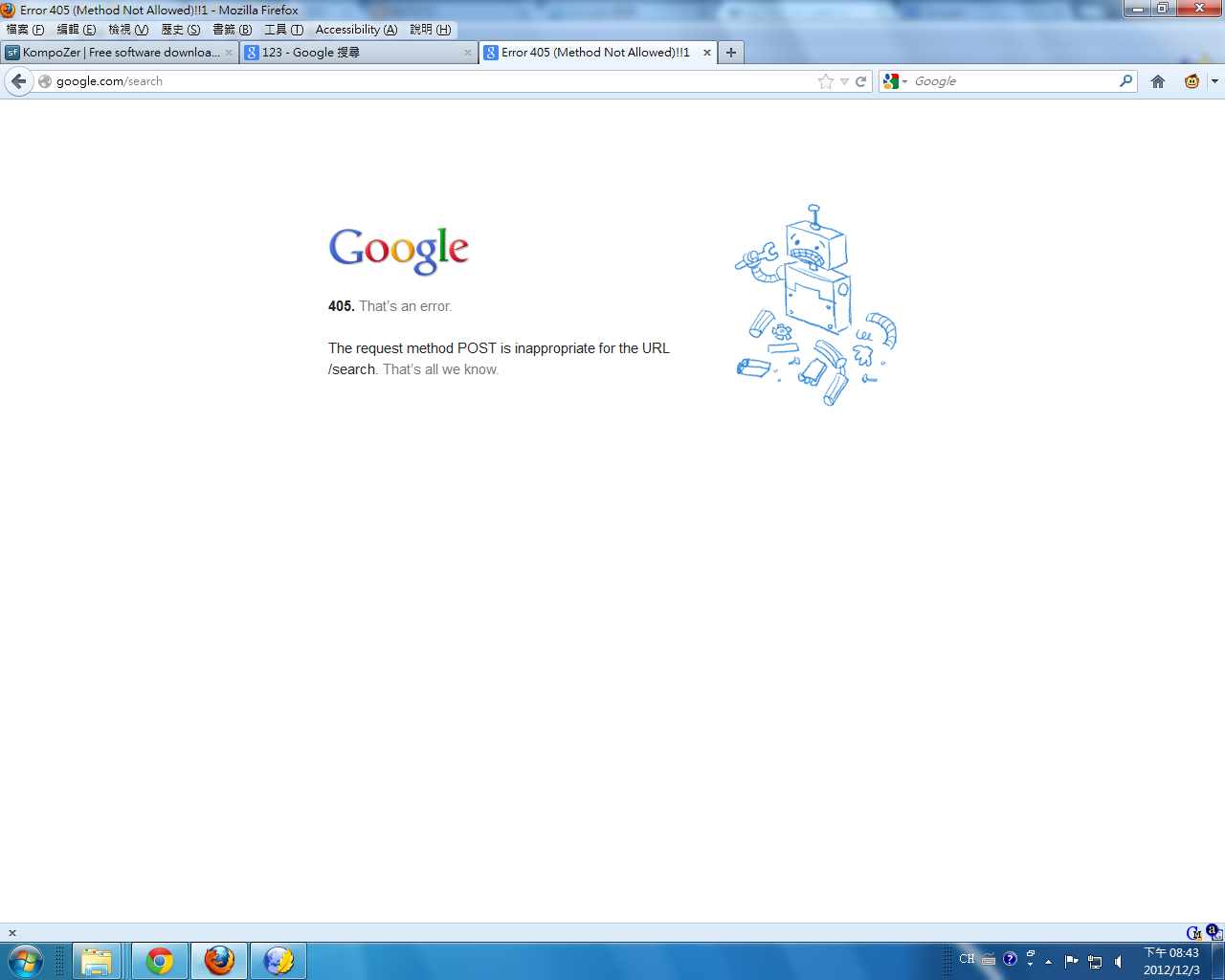Go to the Home page icon
Screen dimensions: 1225x980
click(x=1158, y=81)
